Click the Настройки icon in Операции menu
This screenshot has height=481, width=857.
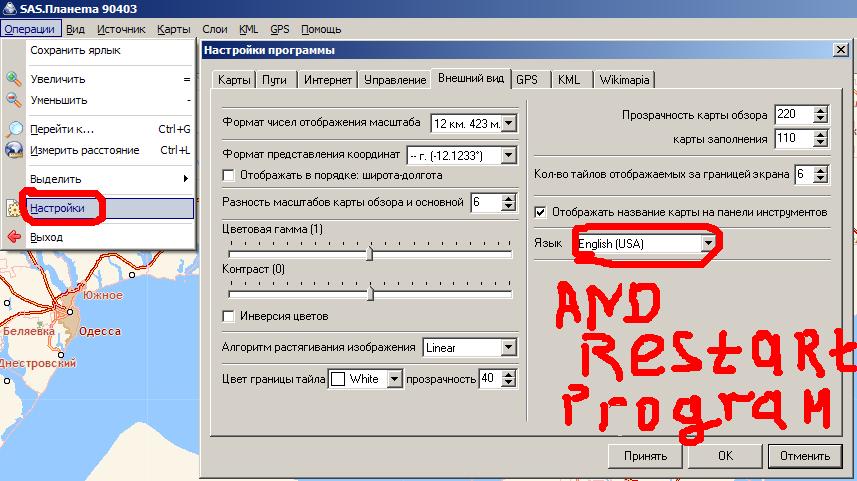14,209
